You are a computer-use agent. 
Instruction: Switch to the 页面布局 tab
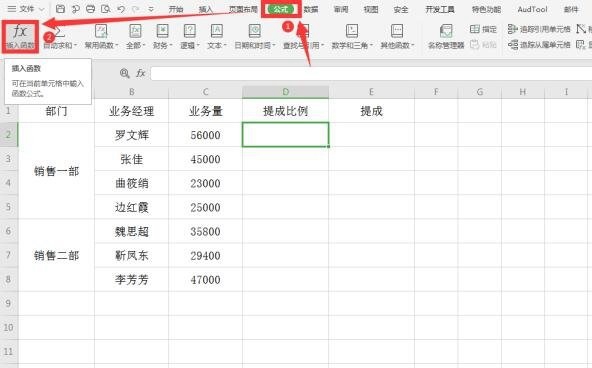(x=244, y=9)
